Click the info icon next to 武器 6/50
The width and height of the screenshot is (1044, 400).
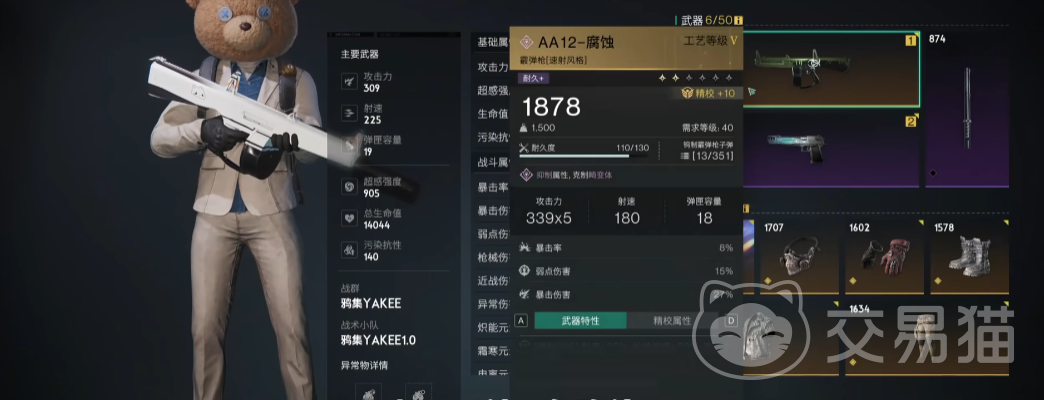click(738, 21)
